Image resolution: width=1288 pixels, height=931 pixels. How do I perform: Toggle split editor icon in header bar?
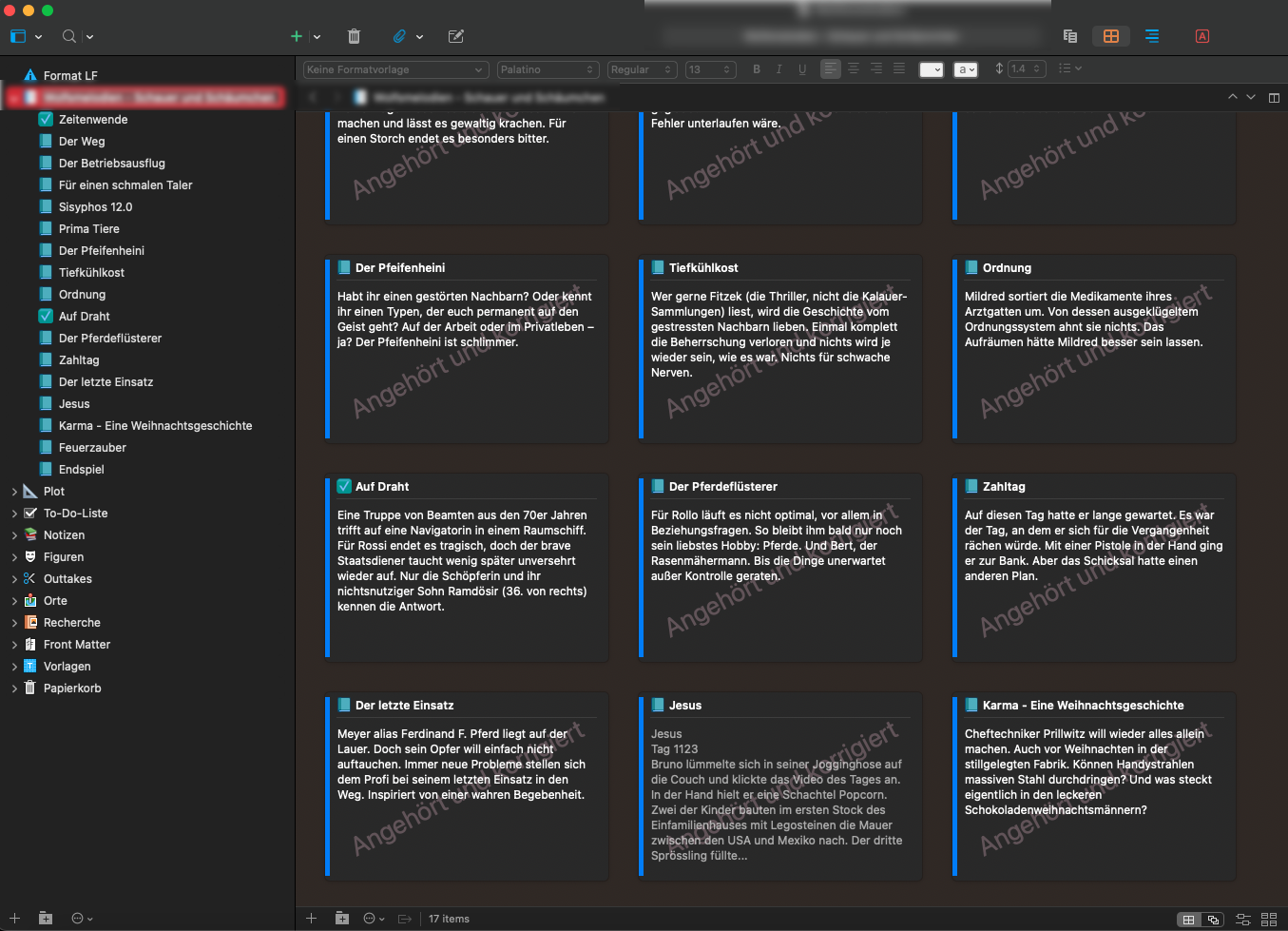1274,97
